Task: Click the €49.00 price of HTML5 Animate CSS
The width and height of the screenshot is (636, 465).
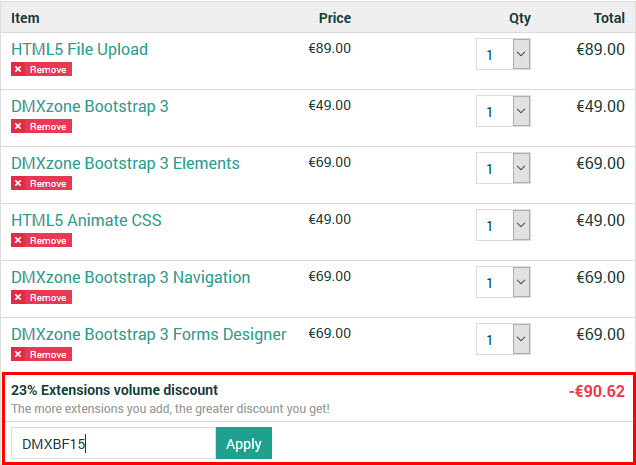Action: coord(330,220)
